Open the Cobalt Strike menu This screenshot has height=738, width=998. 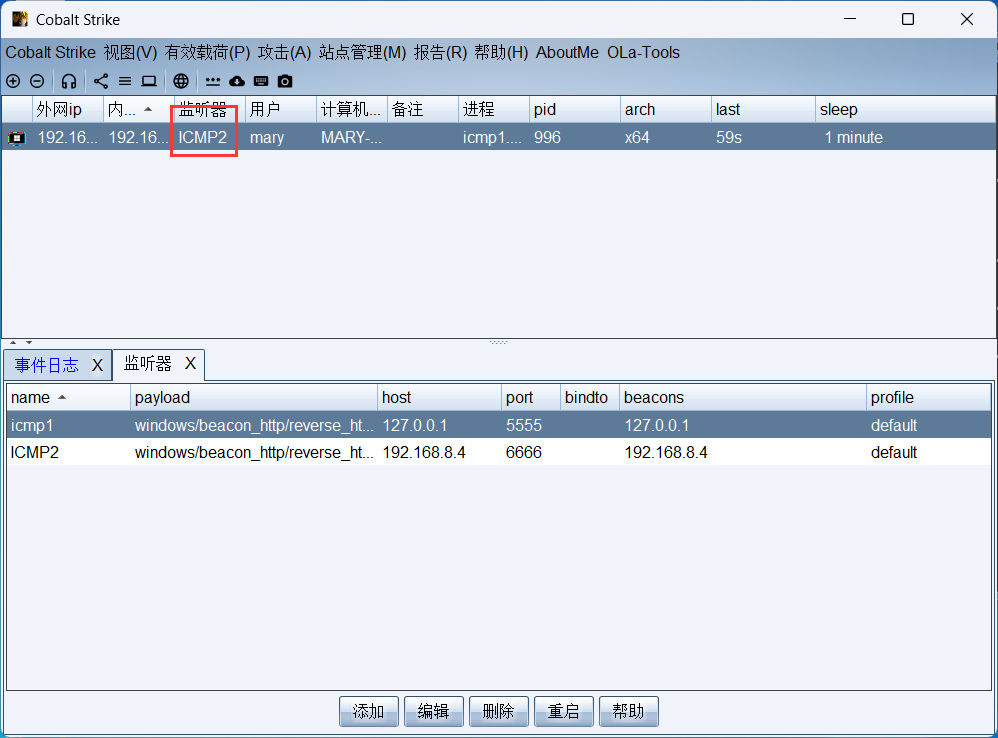[51, 53]
